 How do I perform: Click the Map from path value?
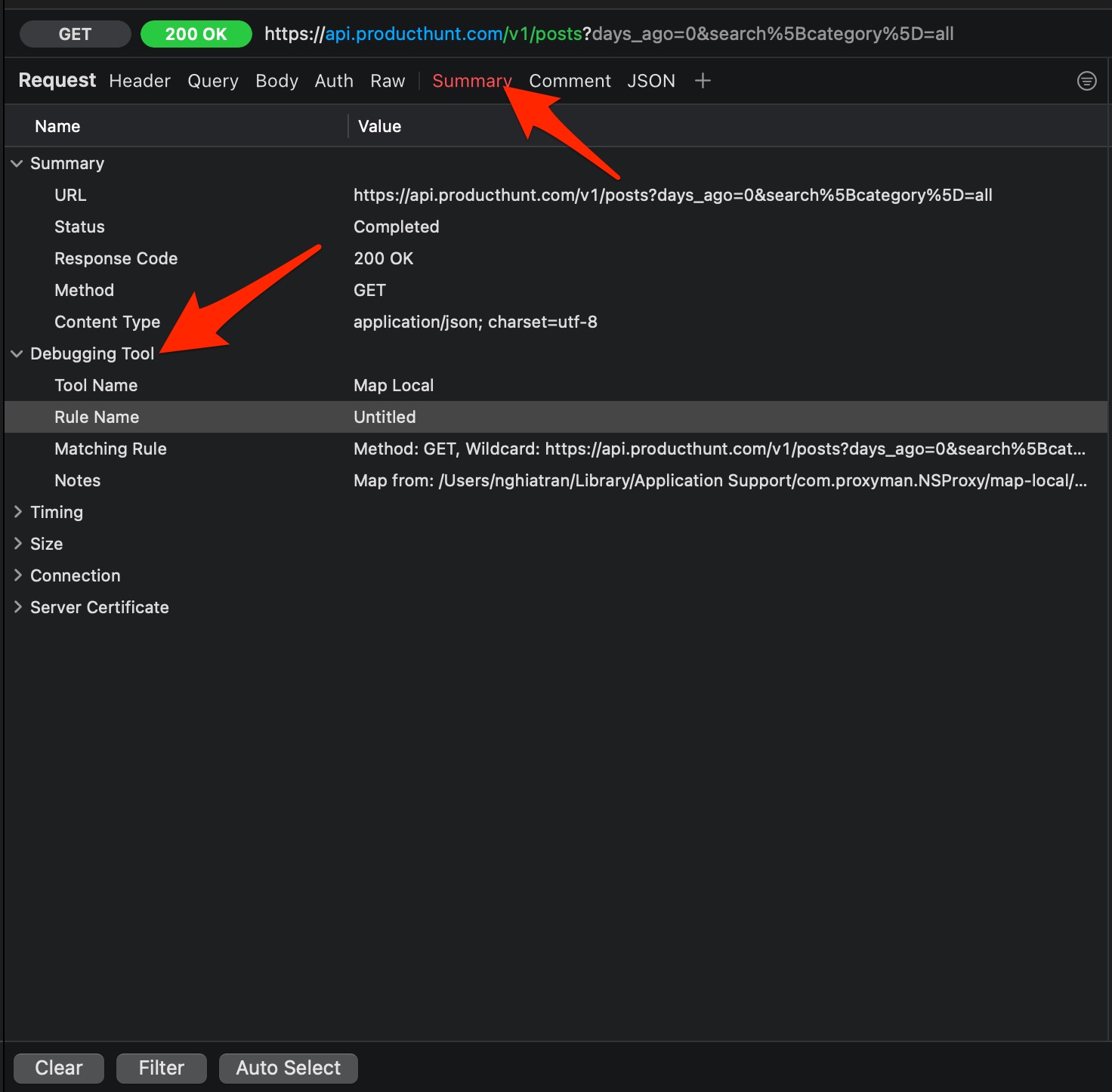721,480
